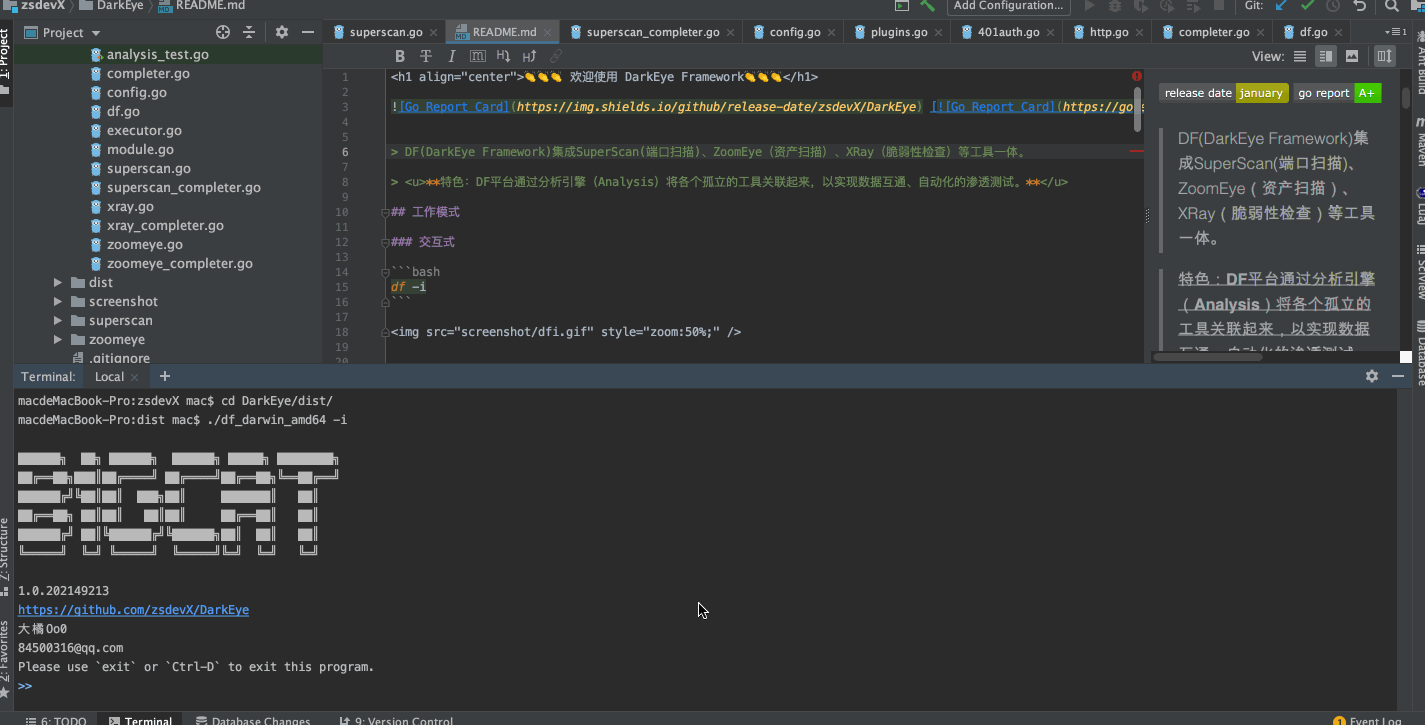The image size is (1425, 725).
Task: Hide the Project panel with minus icon
Action: (x=308, y=32)
